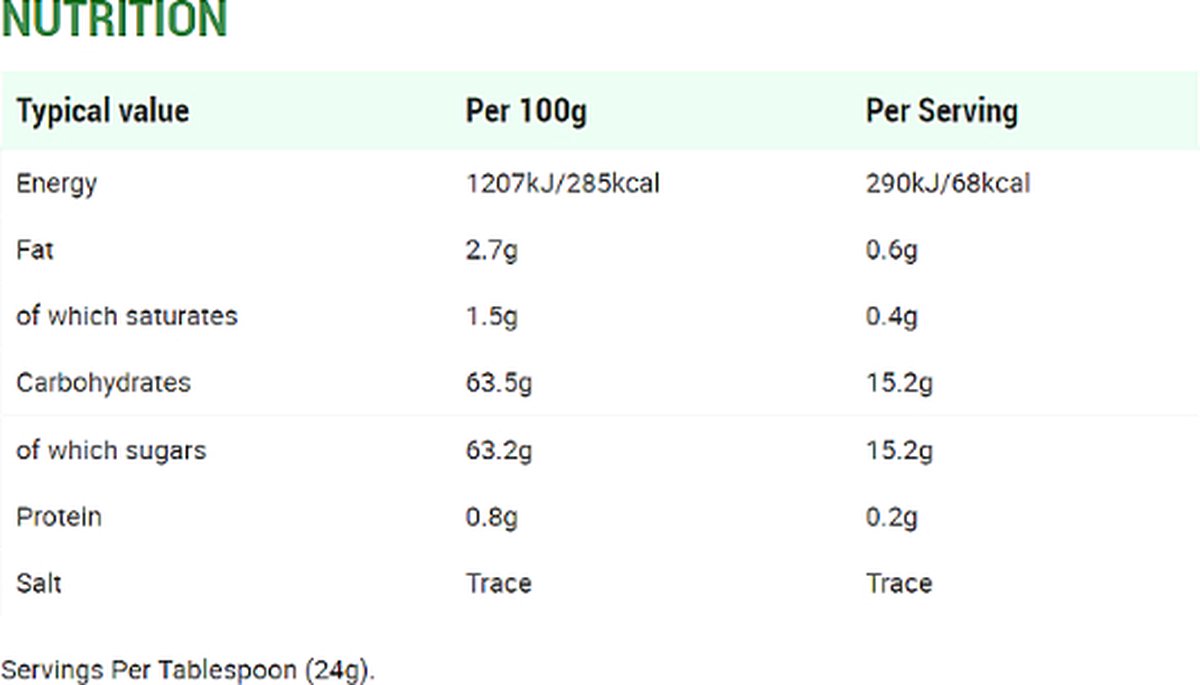Screen dimensions: 1200x685
Task: Click the 2.7g fat value
Action: (492, 249)
